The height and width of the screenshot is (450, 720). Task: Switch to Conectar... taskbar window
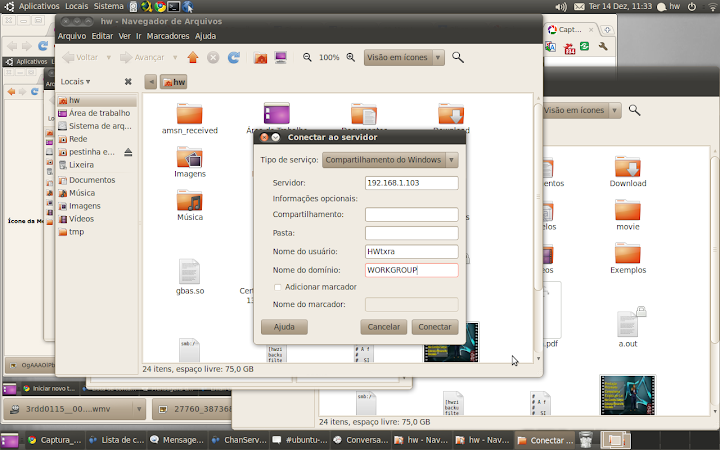545,440
